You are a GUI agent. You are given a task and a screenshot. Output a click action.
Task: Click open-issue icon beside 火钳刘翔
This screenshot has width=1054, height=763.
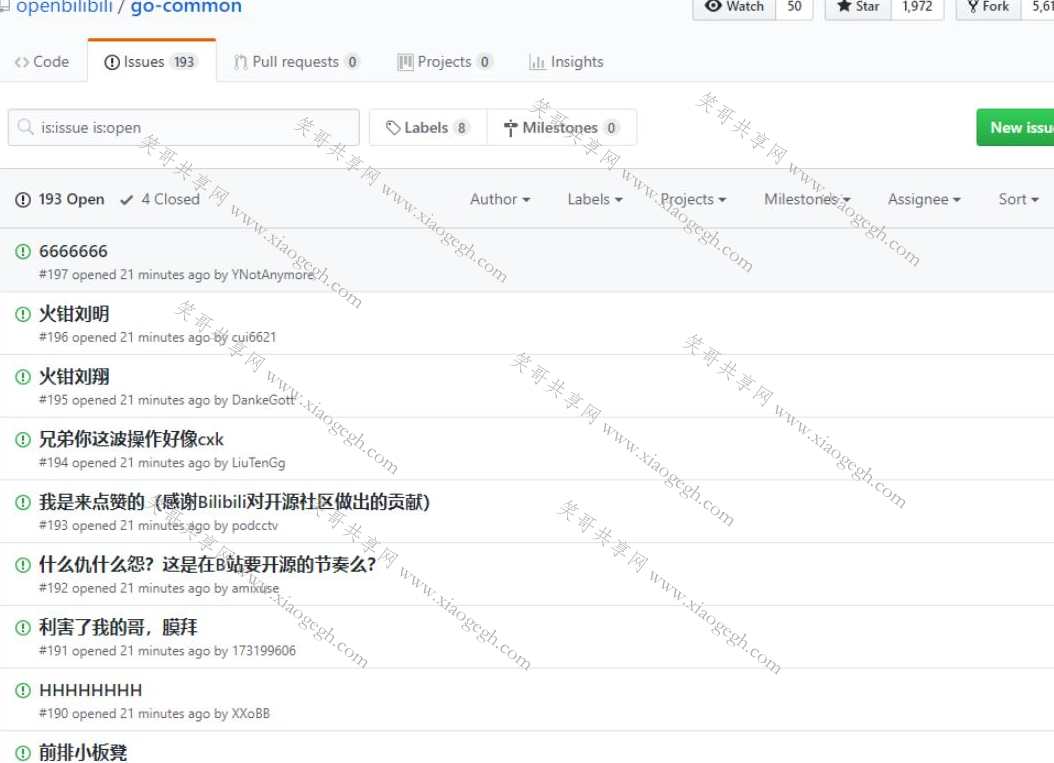click(23, 376)
